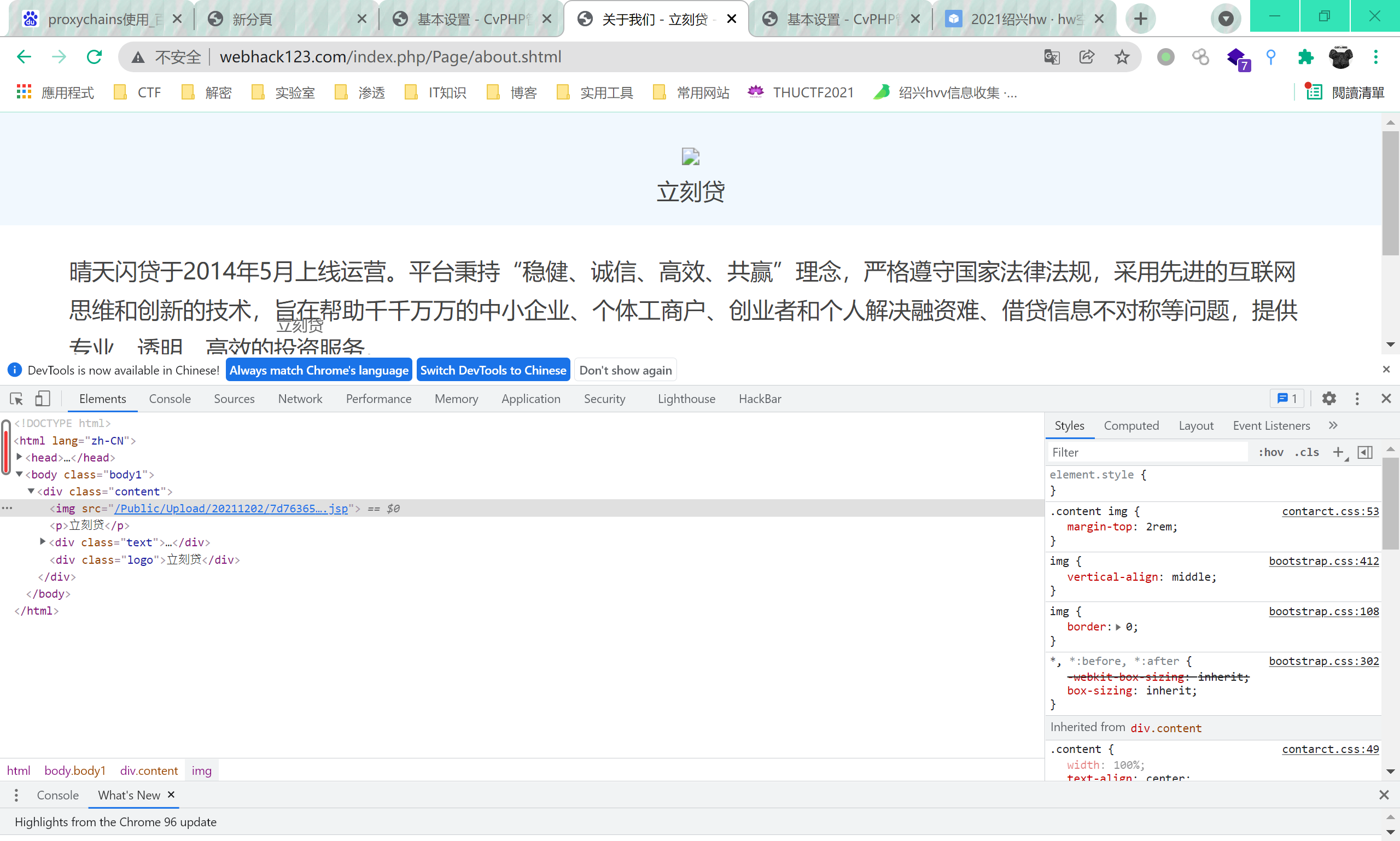Toggle the :hov element state panel

(1271, 452)
